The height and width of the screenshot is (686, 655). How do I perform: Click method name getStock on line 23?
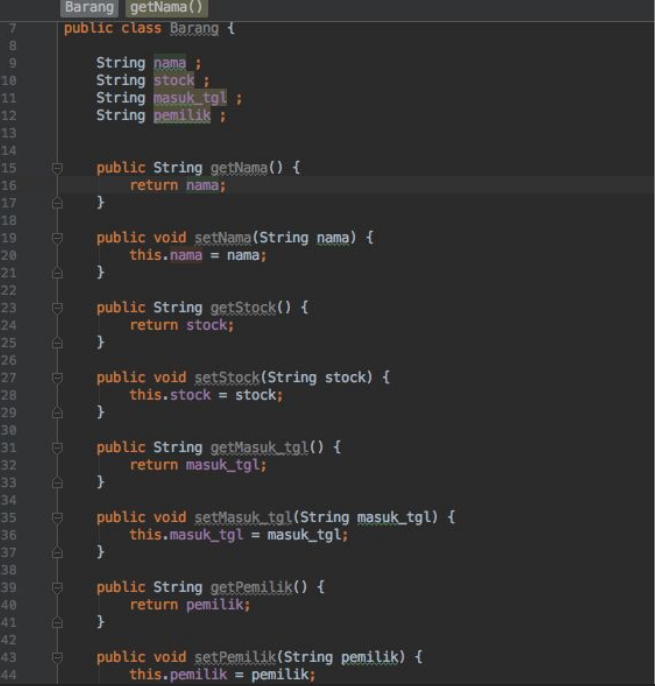coord(243,308)
